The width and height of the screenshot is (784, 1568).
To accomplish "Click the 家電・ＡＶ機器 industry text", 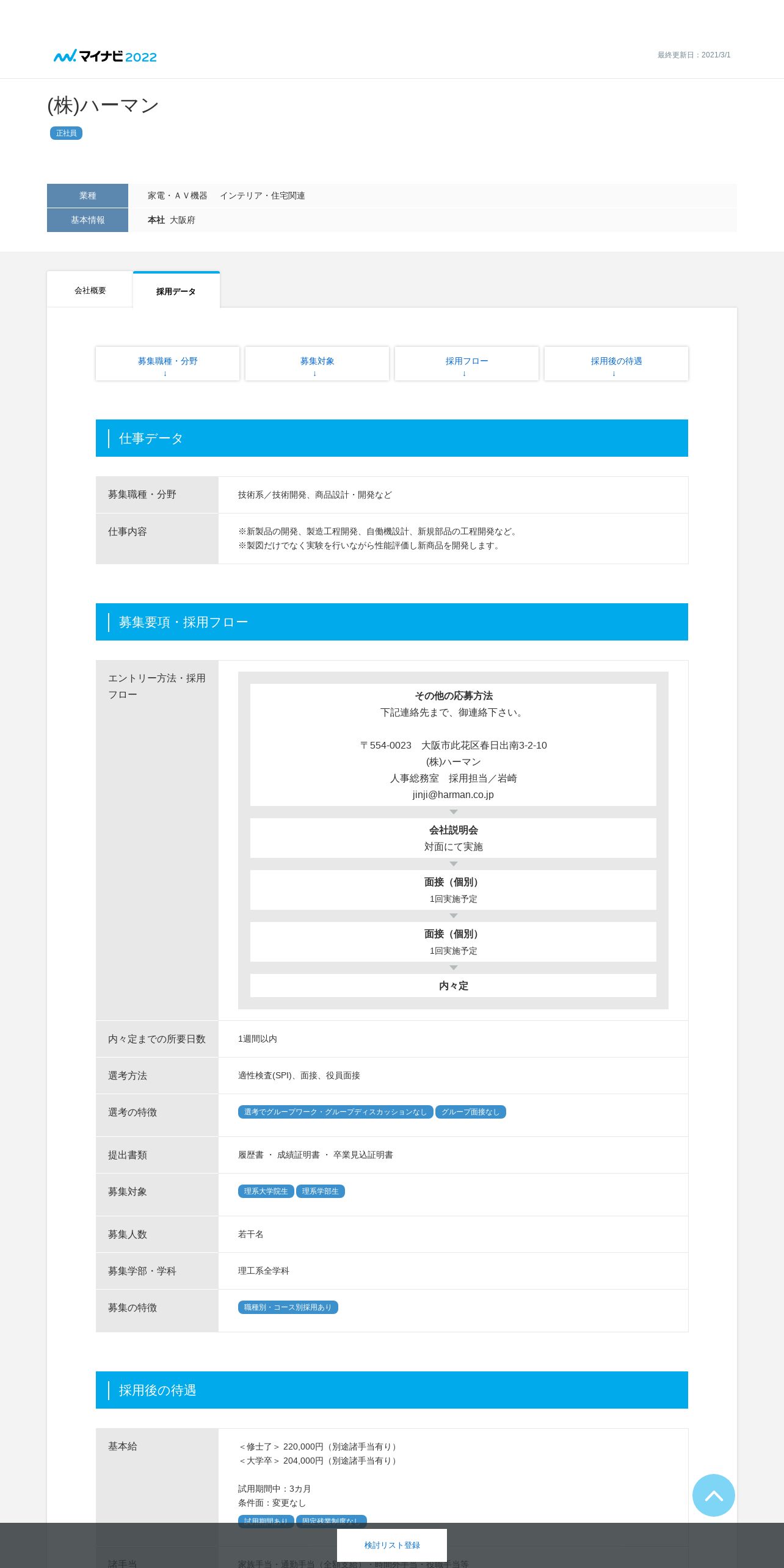I will 178,195.
